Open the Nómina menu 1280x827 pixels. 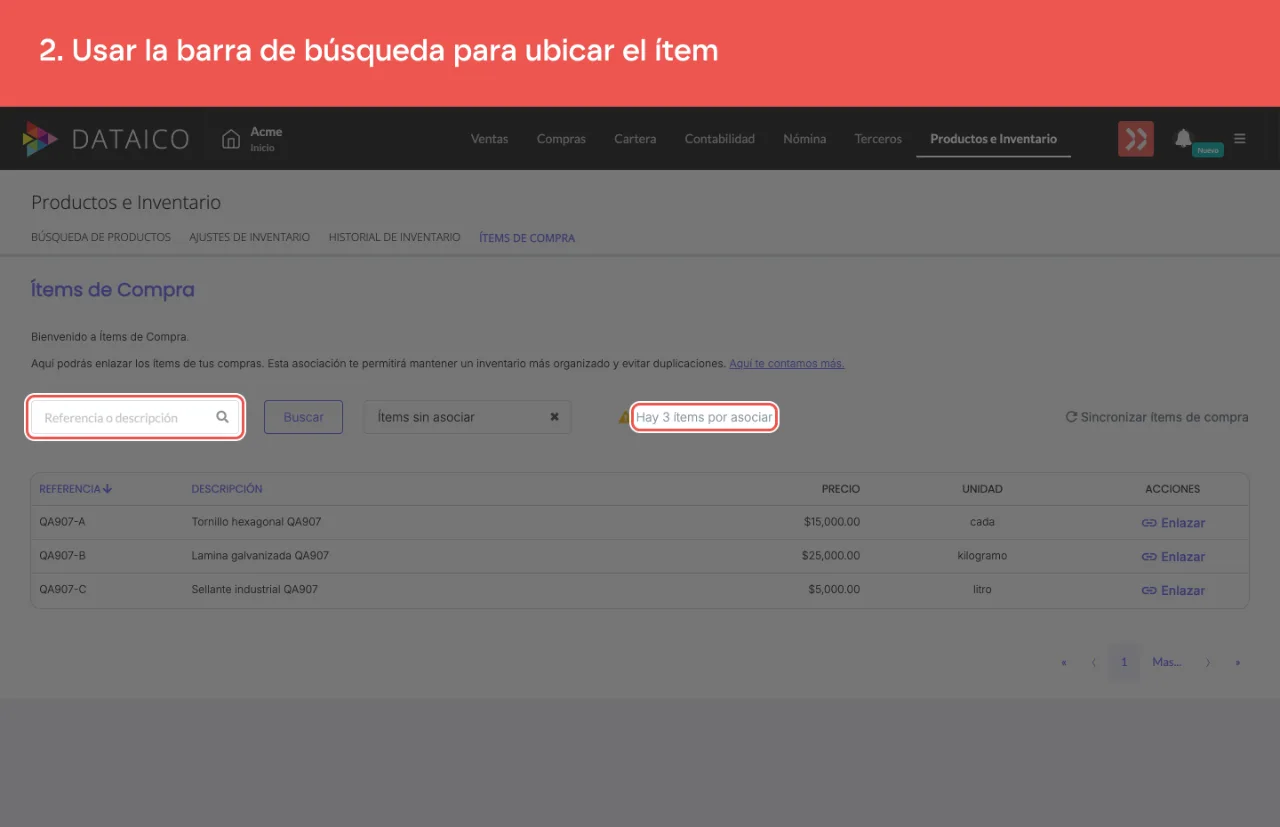[x=805, y=139]
